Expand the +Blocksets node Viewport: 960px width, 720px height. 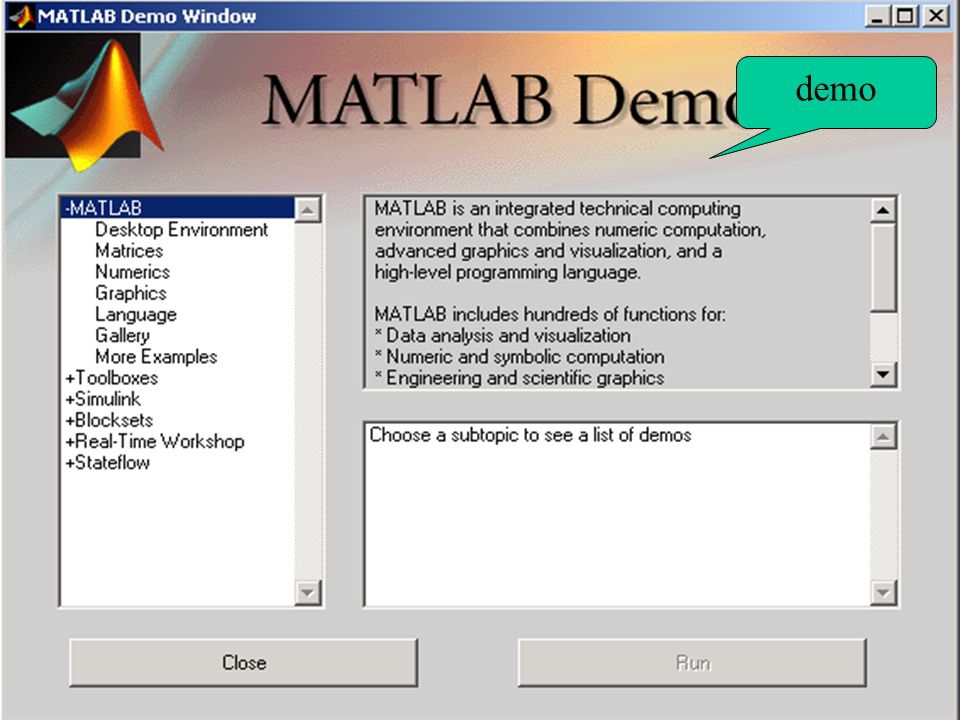(109, 421)
